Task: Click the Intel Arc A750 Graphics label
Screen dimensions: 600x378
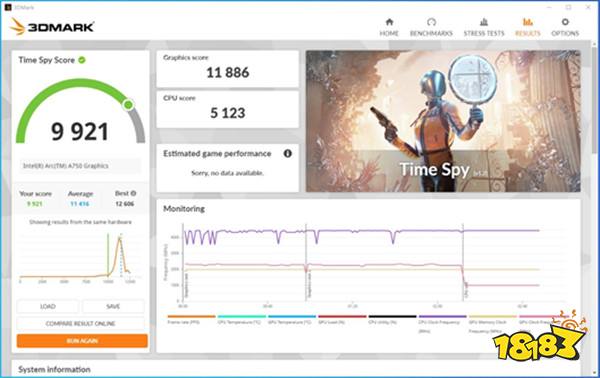Action: pos(66,166)
